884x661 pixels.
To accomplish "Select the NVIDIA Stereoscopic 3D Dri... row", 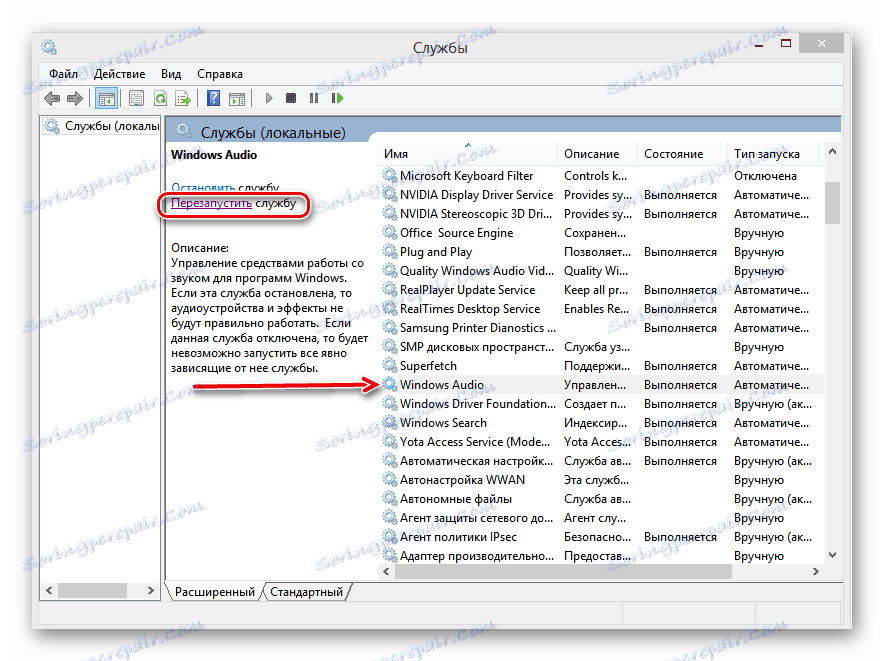I will [x=600, y=214].
